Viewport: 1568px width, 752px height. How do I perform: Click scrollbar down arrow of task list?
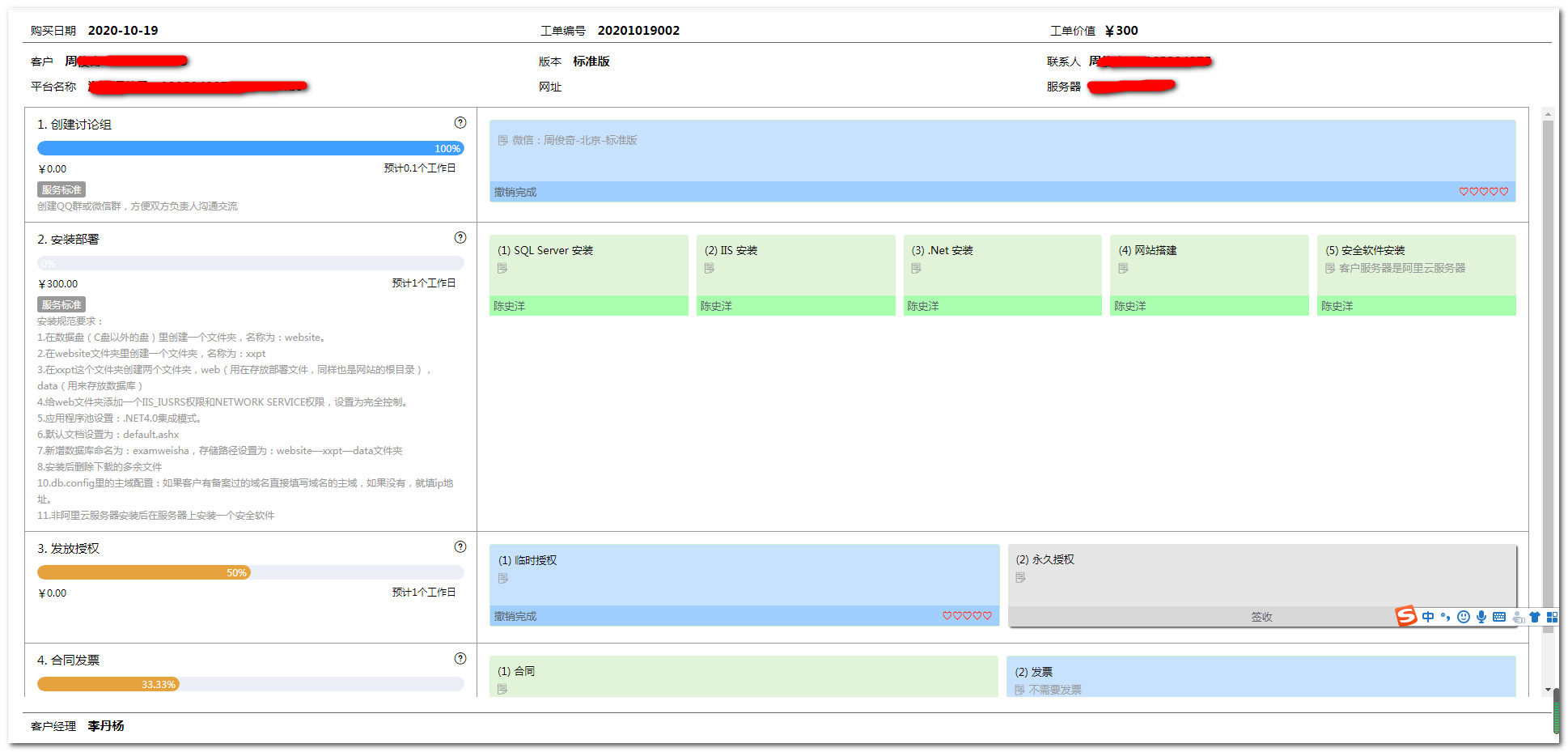[x=1548, y=690]
